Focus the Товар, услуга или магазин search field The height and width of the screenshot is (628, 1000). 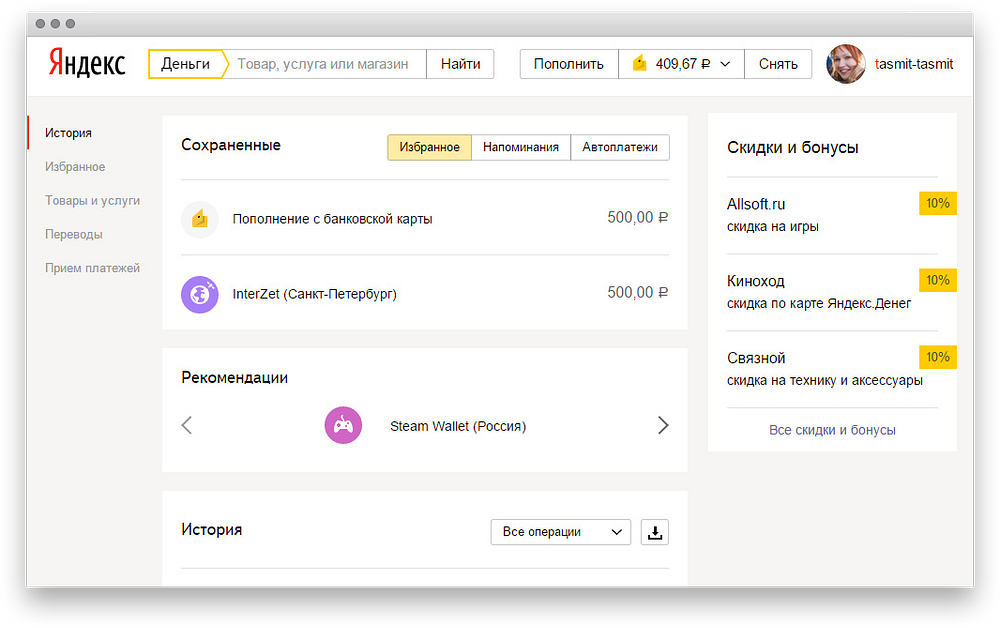pos(325,64)
